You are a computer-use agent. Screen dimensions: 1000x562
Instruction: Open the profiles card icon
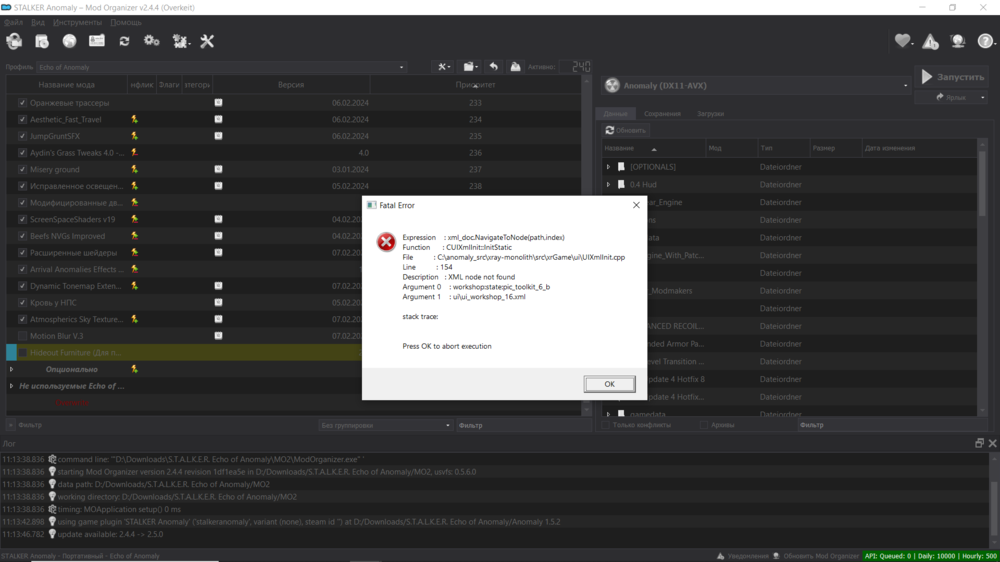[x=97, y=41]
